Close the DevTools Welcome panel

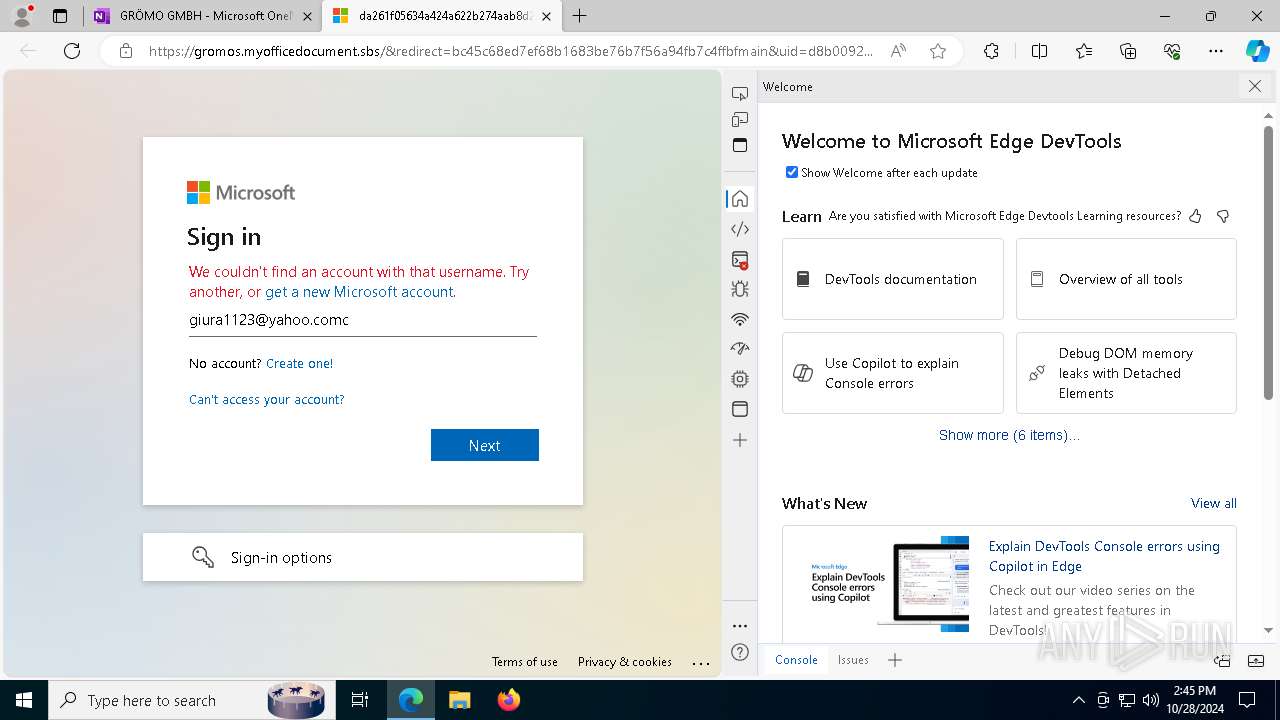[1255, 86]
